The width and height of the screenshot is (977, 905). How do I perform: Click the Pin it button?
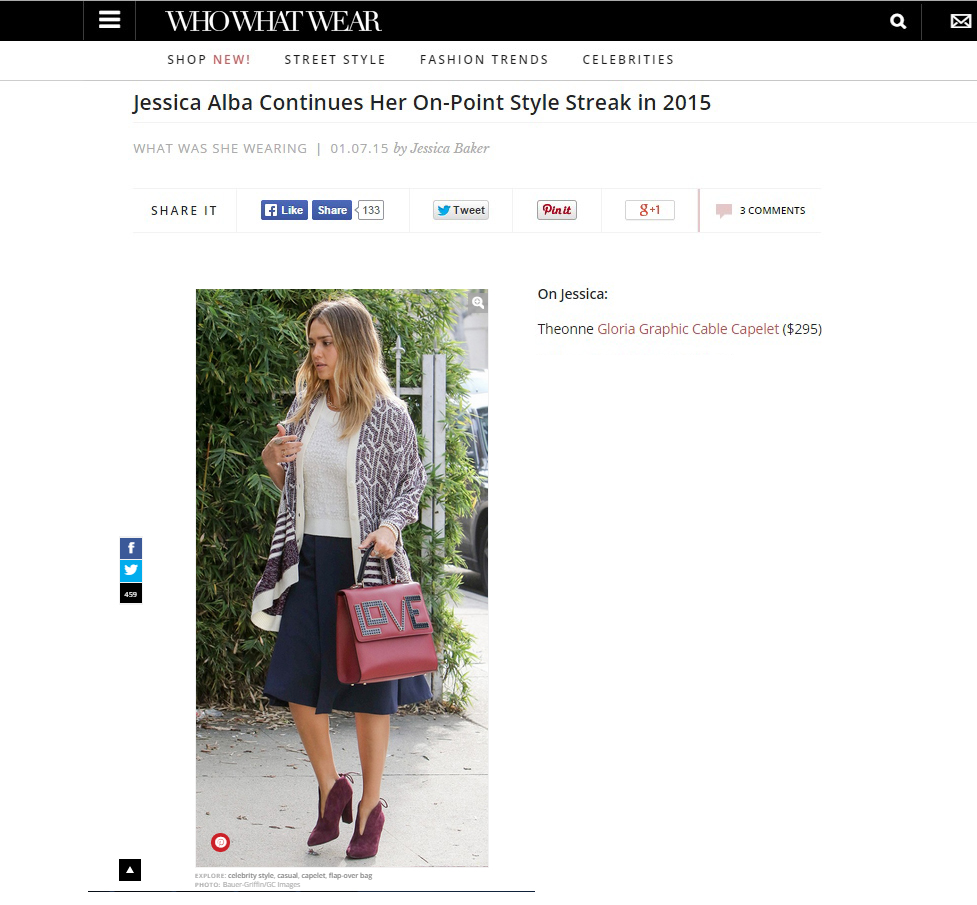[x=557, y=210]
